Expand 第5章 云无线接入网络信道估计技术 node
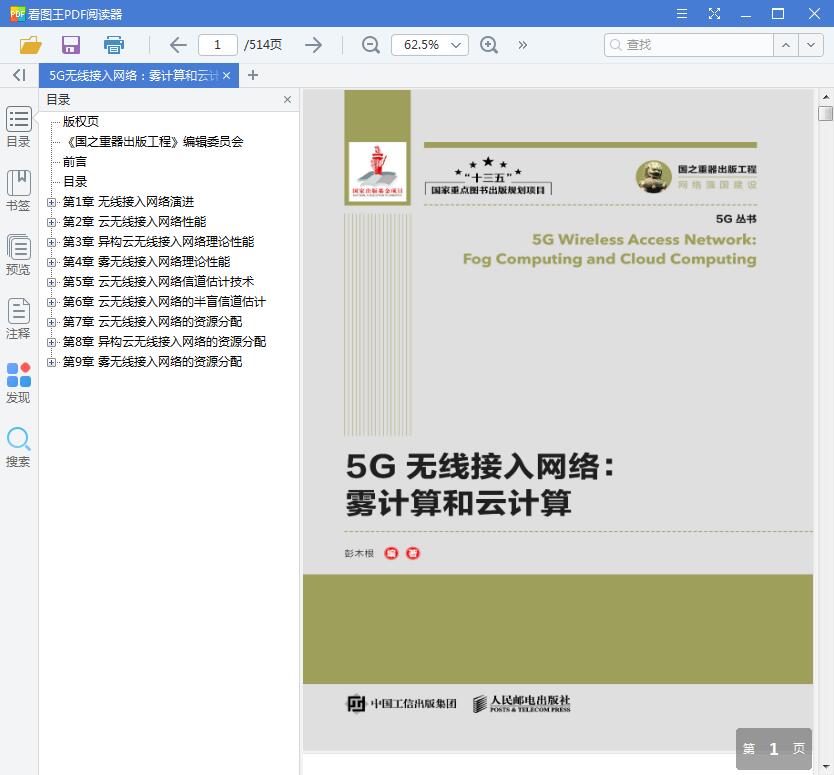The height and width of the screenshot is (775, 834). (51, 282)
